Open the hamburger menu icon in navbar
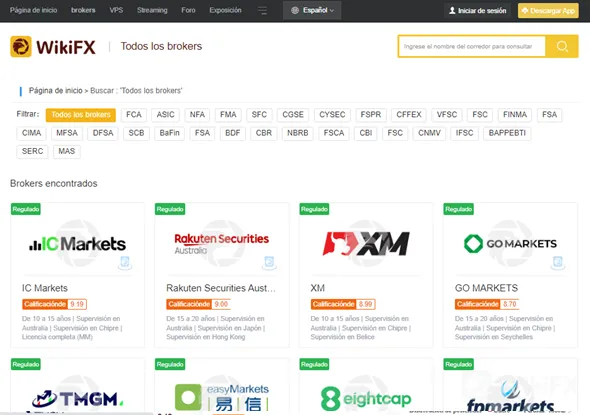The width and height of the screenshot is (590, 415). [262, 11]
